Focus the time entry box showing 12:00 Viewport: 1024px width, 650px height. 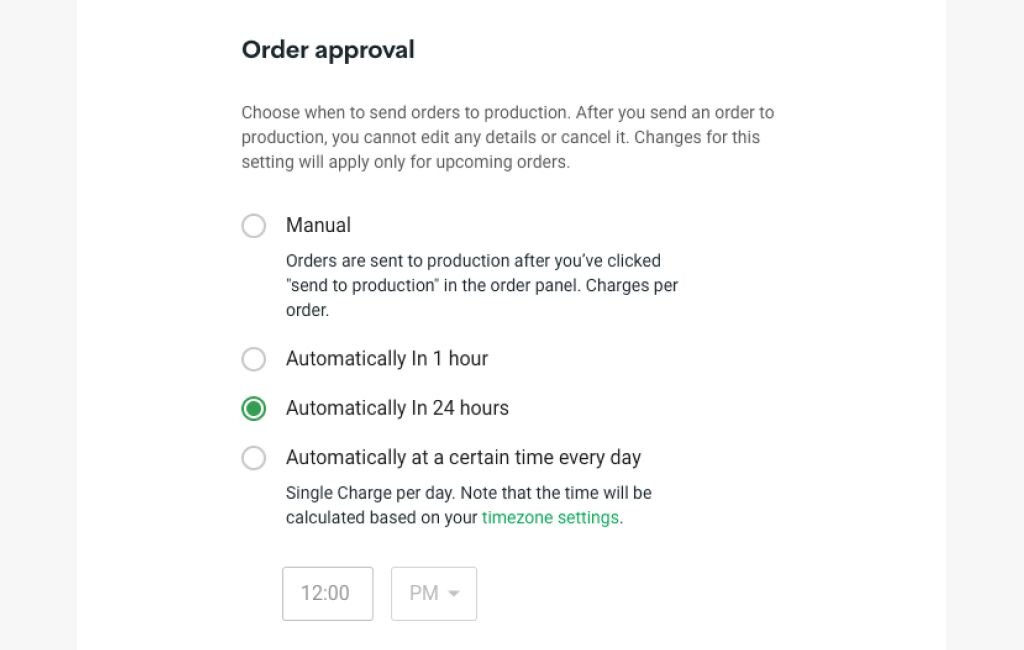[327, 593]
